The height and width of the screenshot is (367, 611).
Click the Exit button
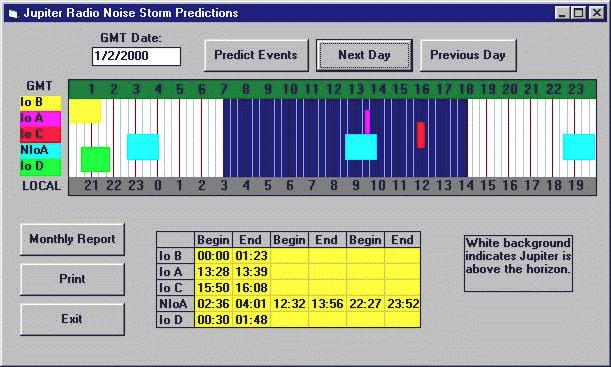(x=72, y=319)
